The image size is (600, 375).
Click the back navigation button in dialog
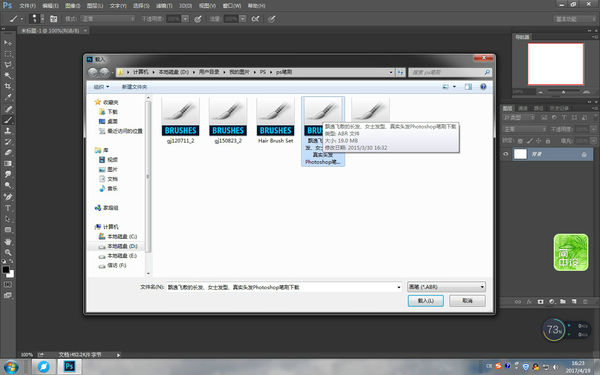[x=93, y=72]
